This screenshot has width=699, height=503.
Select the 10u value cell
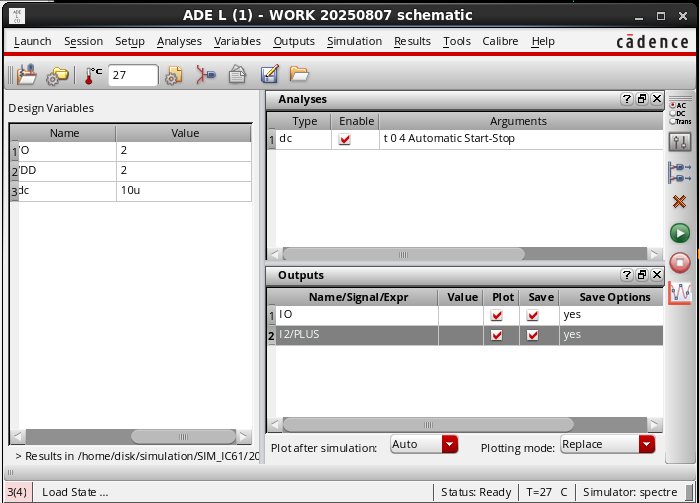184,191
